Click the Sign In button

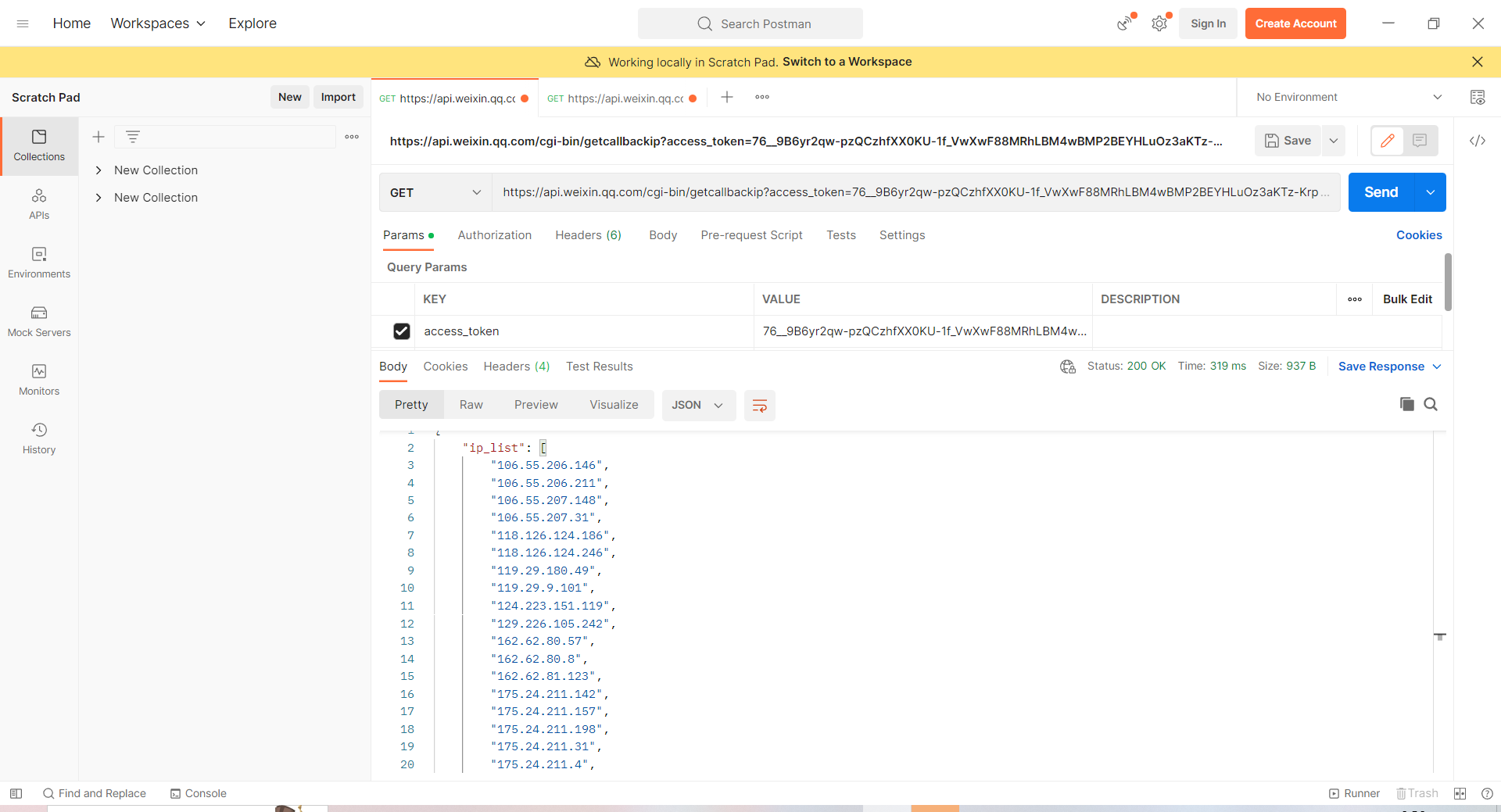click(1208, 23)
